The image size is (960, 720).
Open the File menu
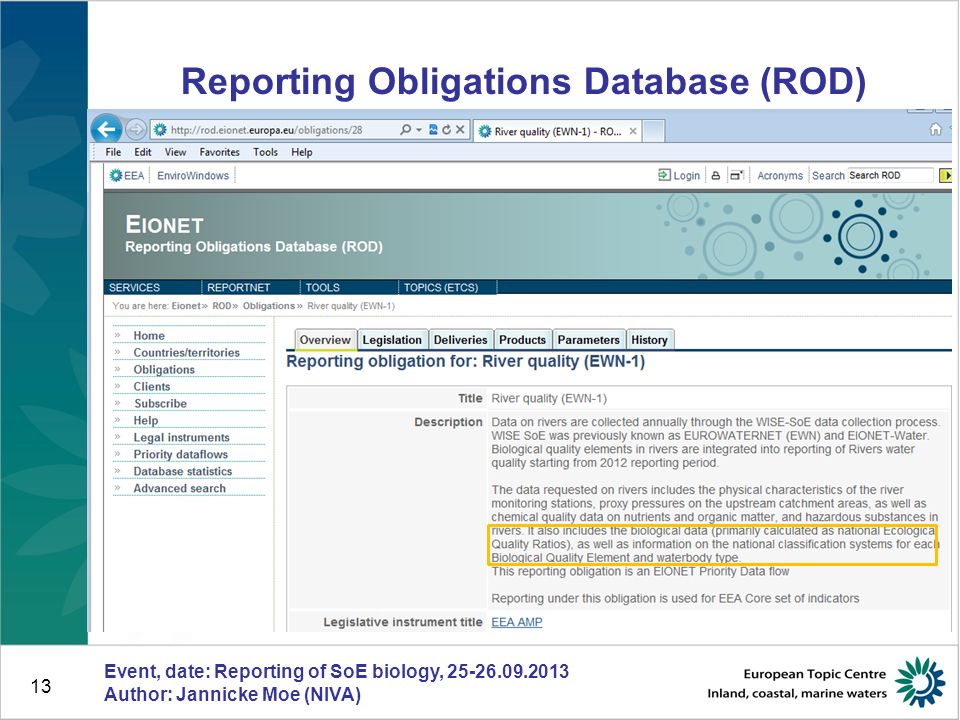[x=113, y=152]
